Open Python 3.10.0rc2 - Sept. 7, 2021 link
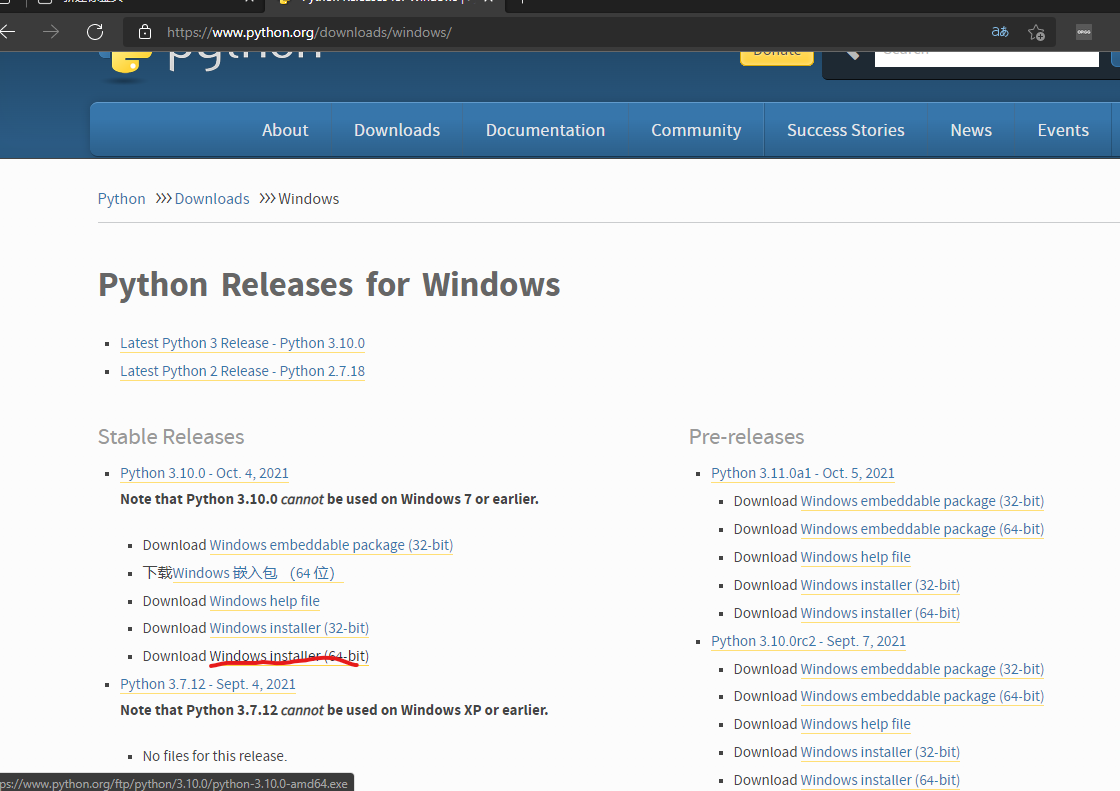The height and width of the screenshot is (791, 1120). click(x=809, y=641)
